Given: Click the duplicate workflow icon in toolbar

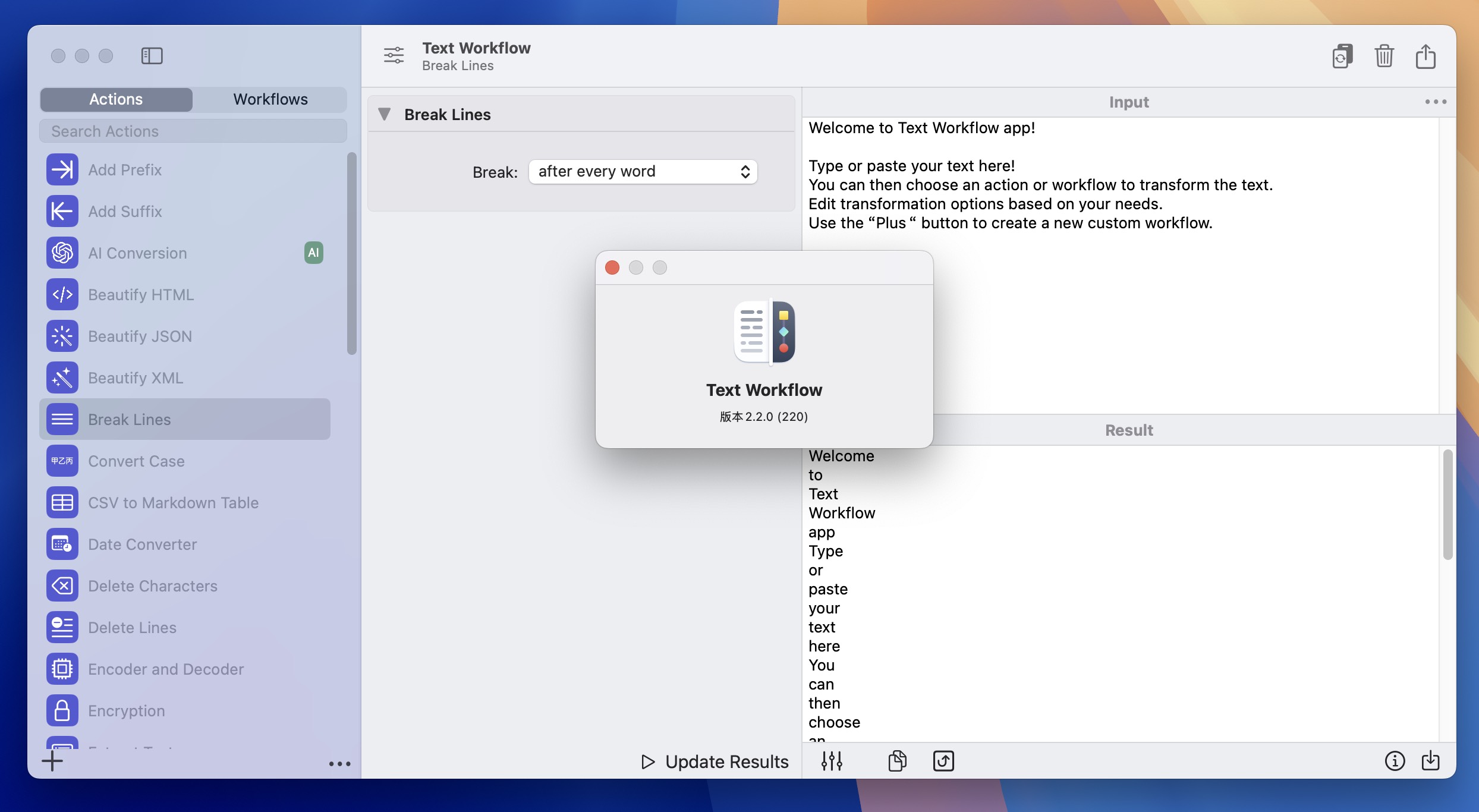Looking at the screenshot, I should 1342,56.
